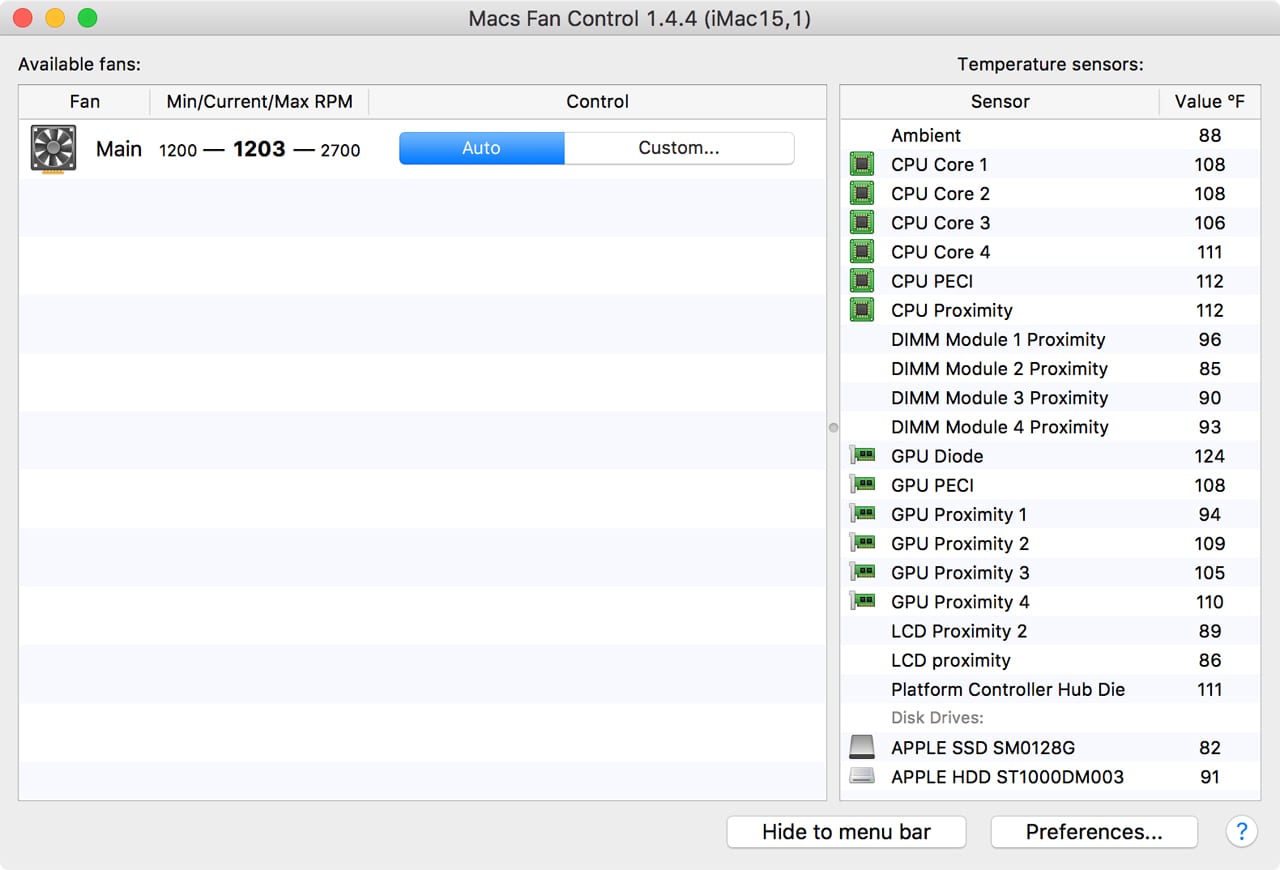Viewport: 1280px width, 870px height.
Task: Open the Preferences... dialog
Action: 1093,831
